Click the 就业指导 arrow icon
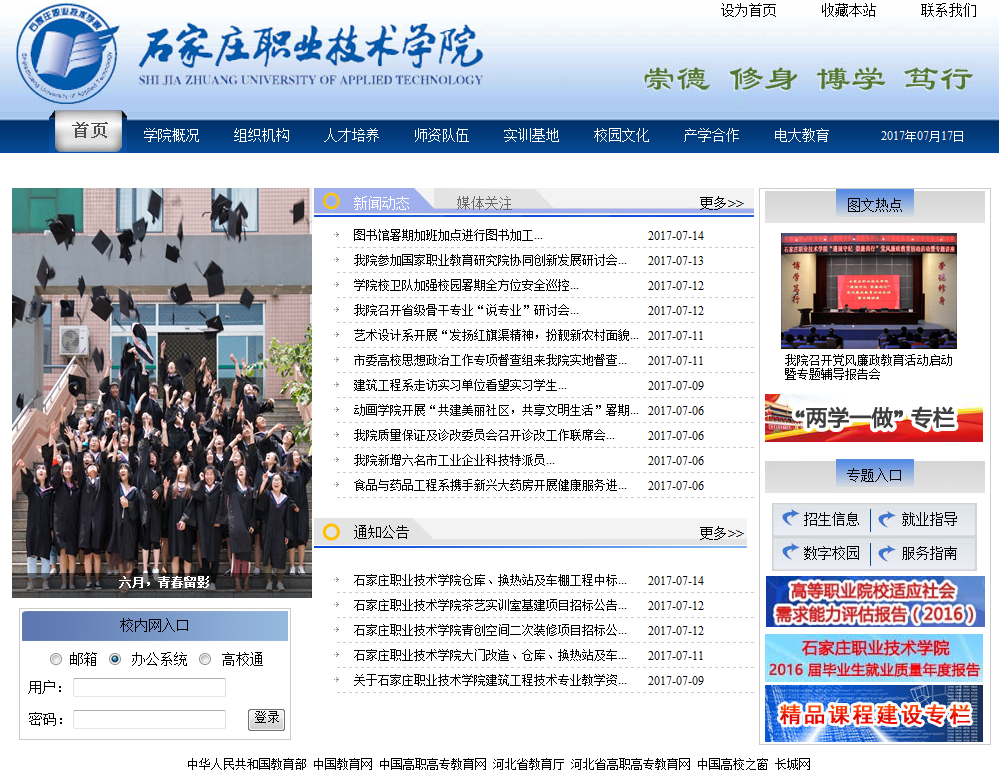Image resolution: width=1003 pixels, height=771 pixels. pyautogui.click(x=887, y=519)
